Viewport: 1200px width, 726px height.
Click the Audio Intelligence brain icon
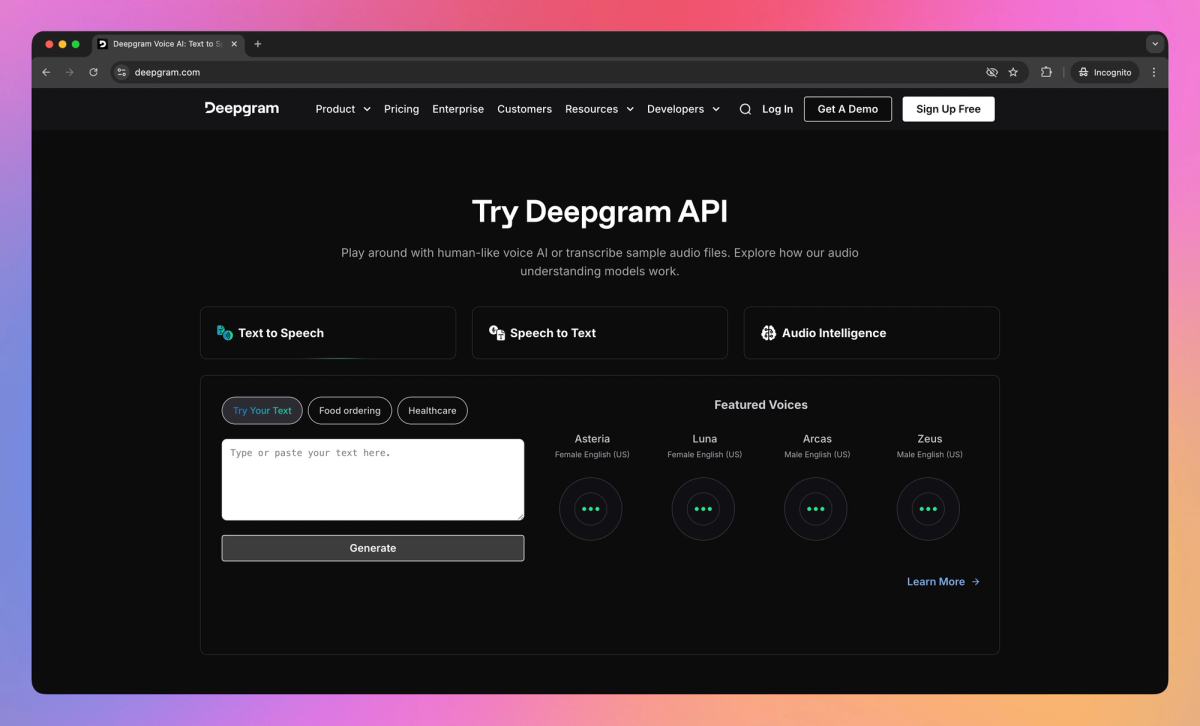[768, 333]
